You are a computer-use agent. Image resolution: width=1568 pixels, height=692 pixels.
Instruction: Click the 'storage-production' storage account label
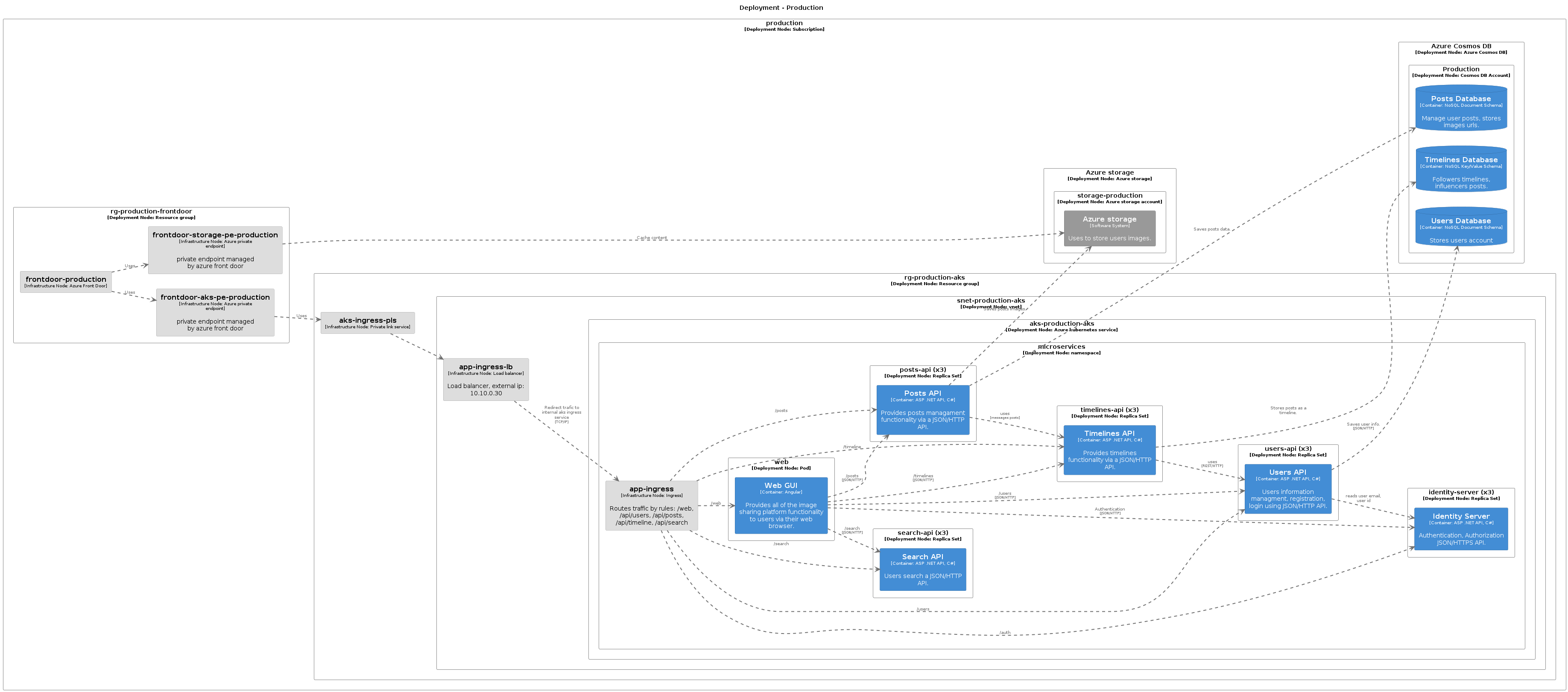[1110, 196]
